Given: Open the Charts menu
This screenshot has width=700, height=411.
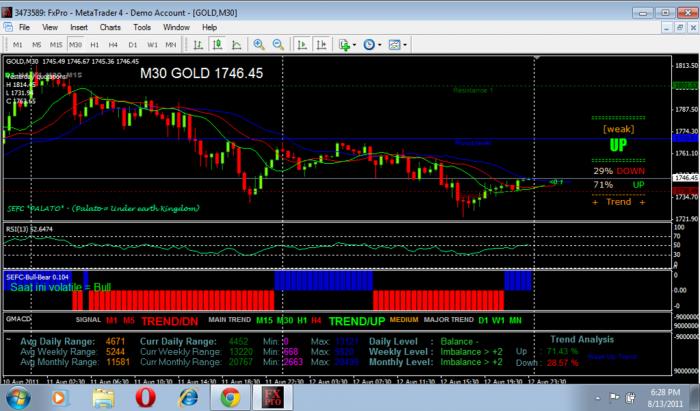Looking at the screenshot, I should pos(110,27).
